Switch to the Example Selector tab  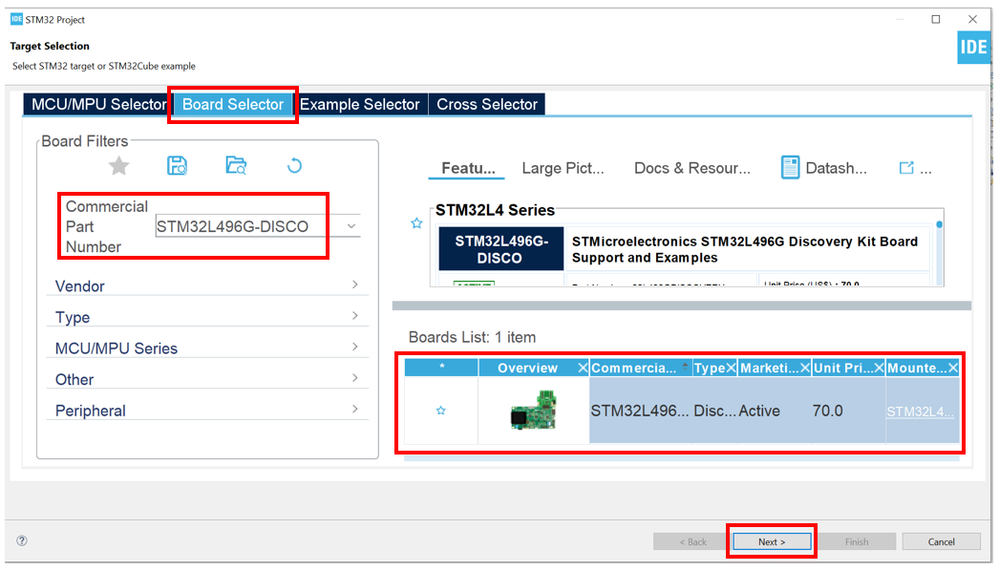tap(360, 104)
